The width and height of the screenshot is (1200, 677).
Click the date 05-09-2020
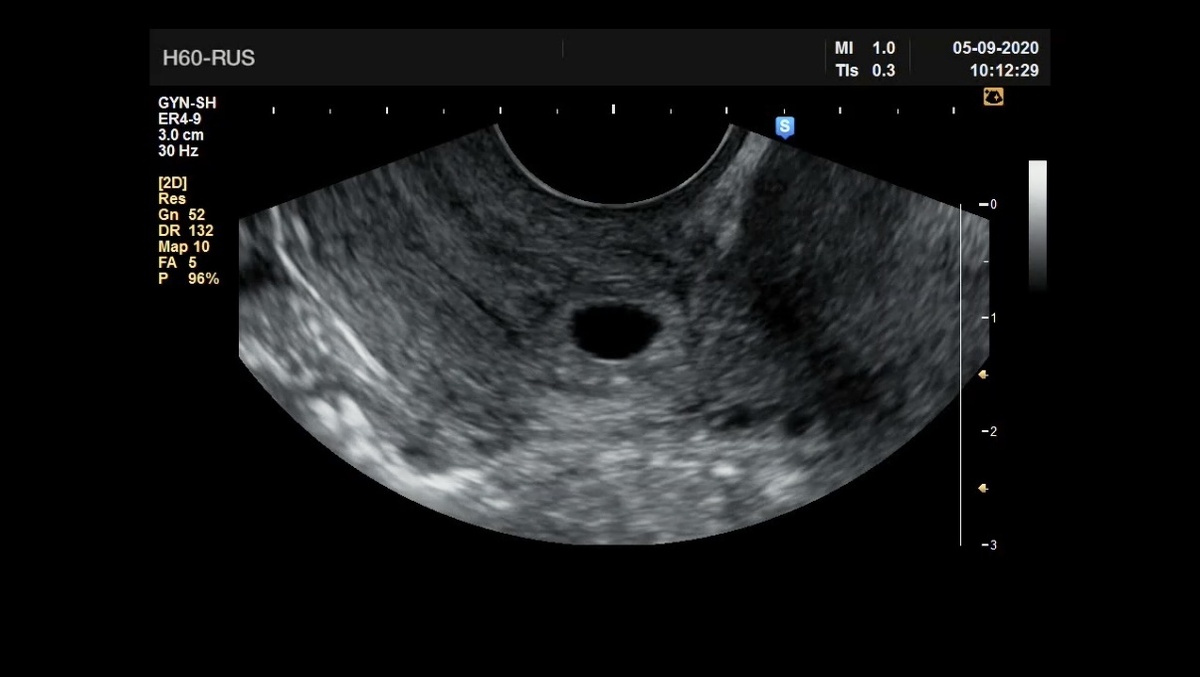point(995,48)
